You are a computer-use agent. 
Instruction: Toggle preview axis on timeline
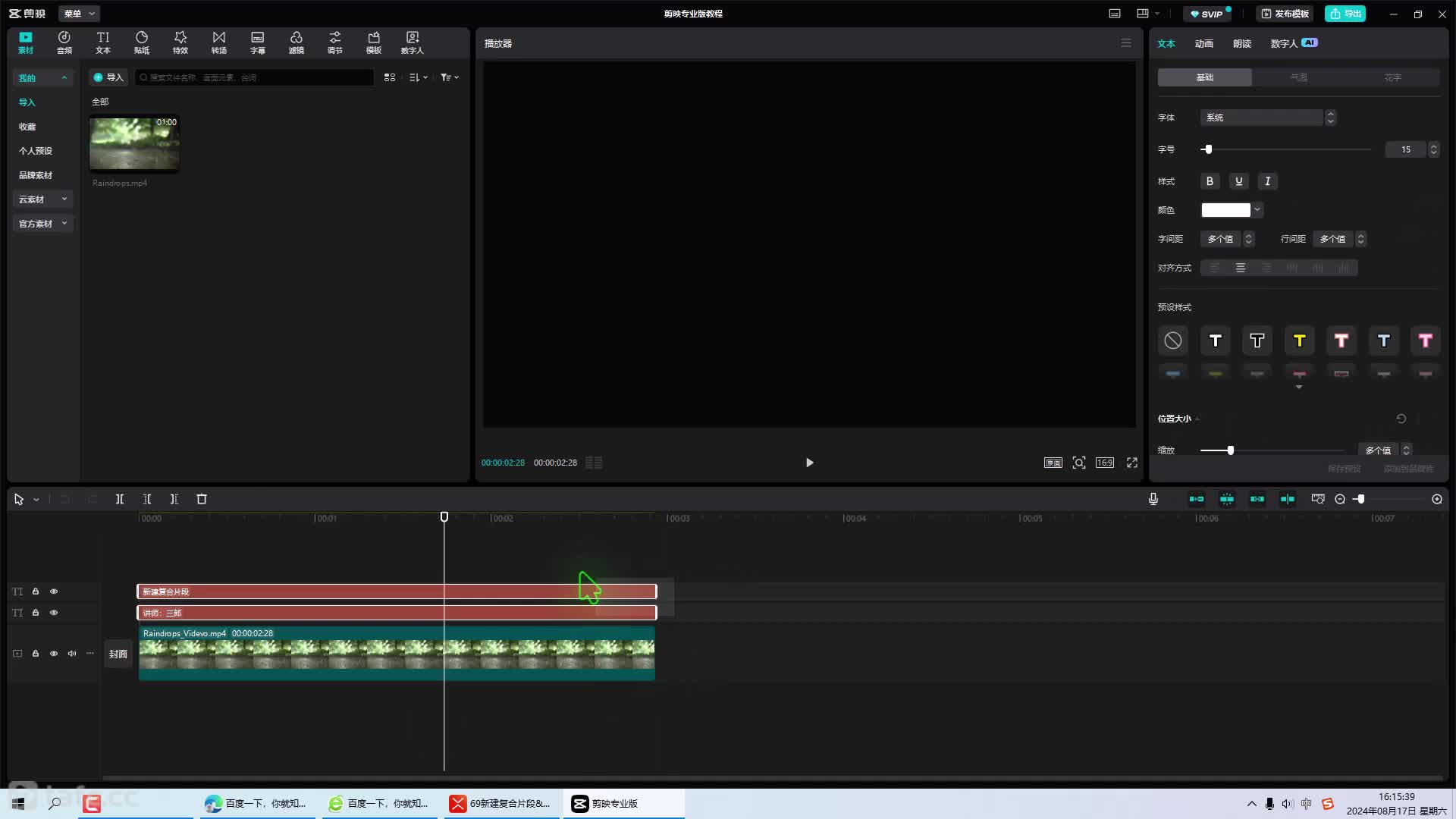pyautogui.click(x=1288, y=499)
